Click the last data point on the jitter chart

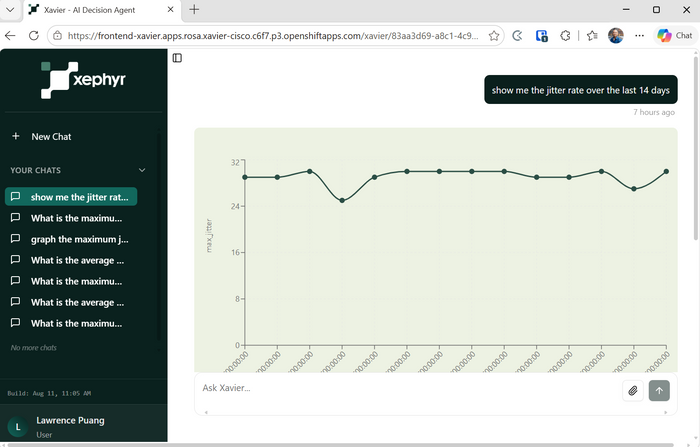pos(666,171)
